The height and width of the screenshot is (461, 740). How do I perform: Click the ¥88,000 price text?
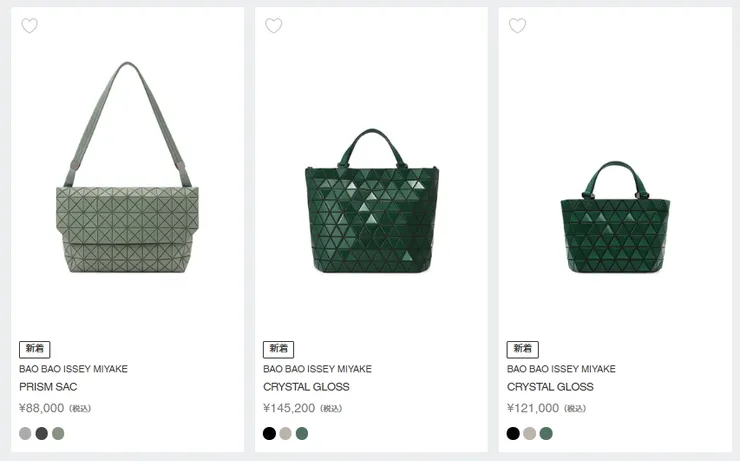coord(42,408)
